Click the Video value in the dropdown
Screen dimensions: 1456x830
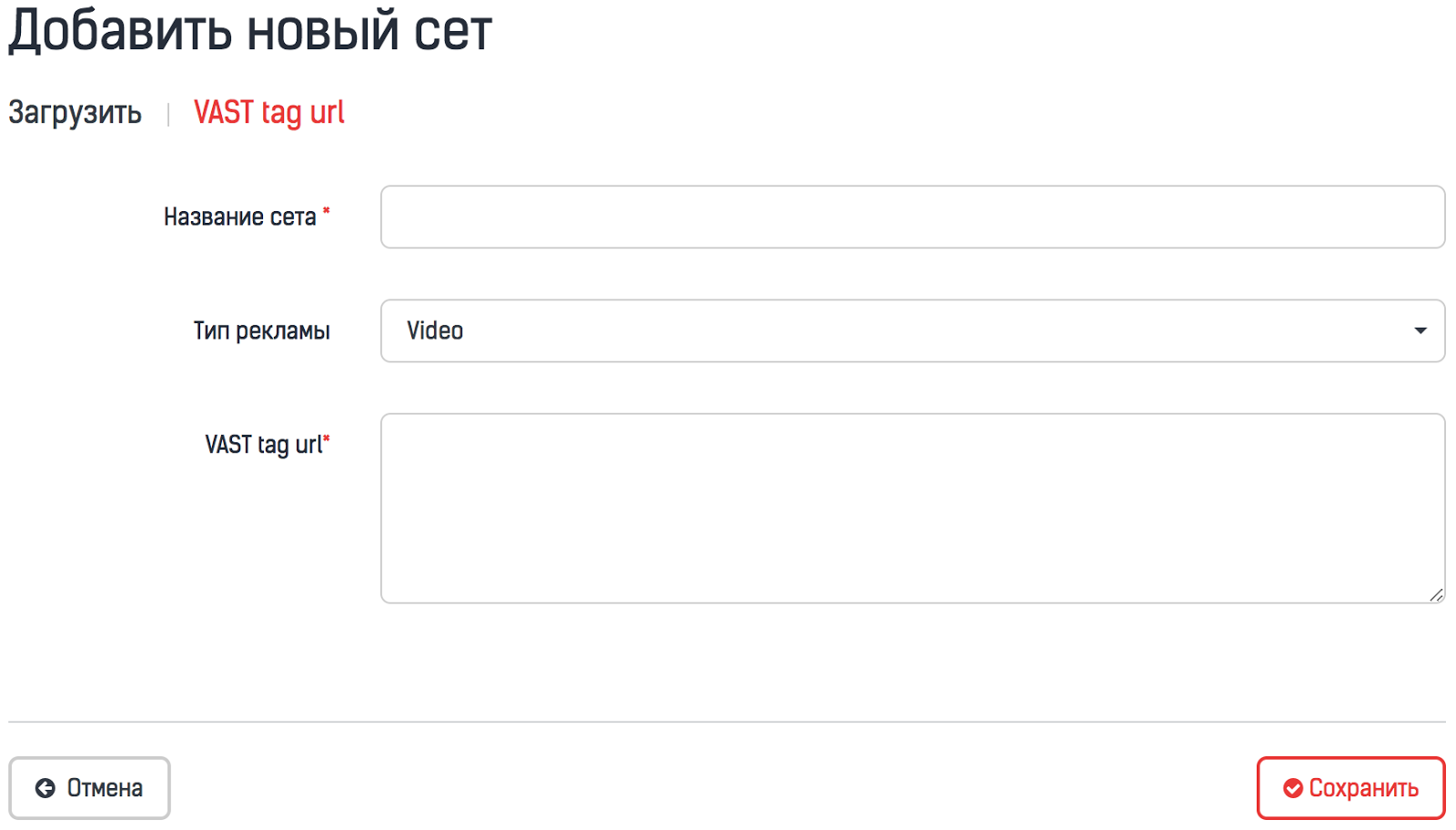[435, 330]
